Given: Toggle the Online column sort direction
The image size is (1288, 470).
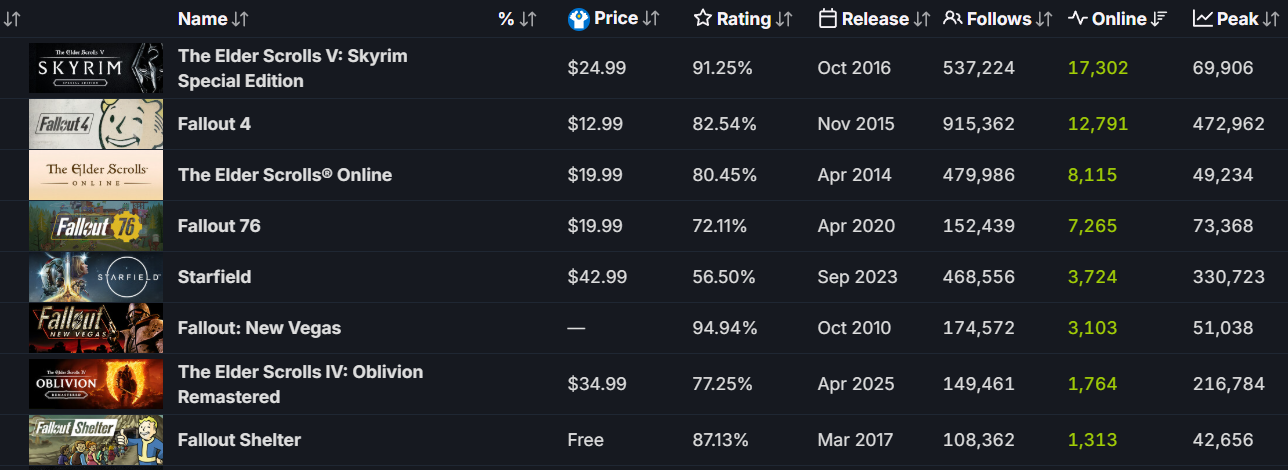Looking at the screenshot, I should [x=1160, y=19].
